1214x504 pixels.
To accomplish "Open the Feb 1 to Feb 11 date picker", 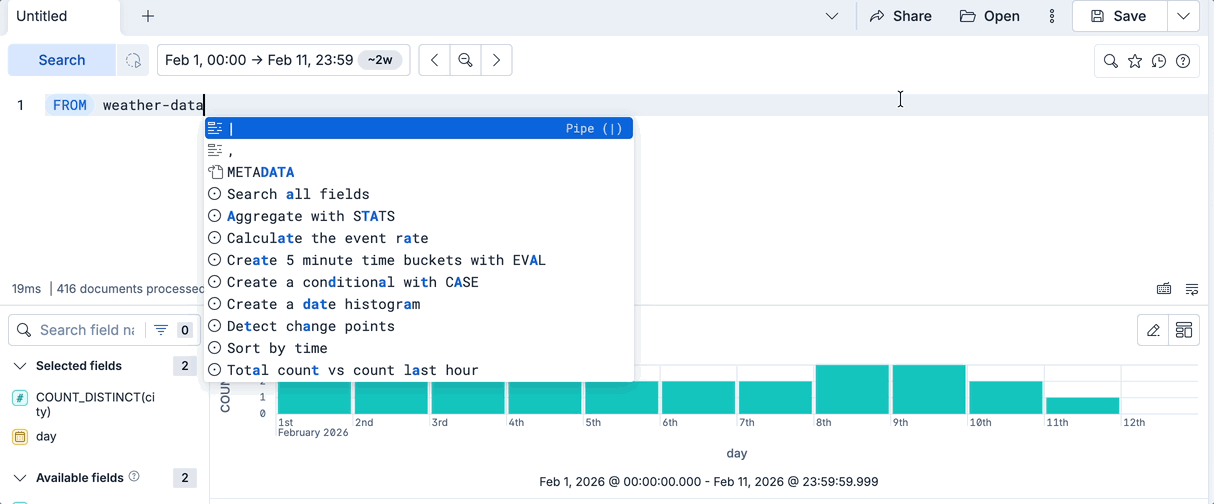I will coord(259,60).
